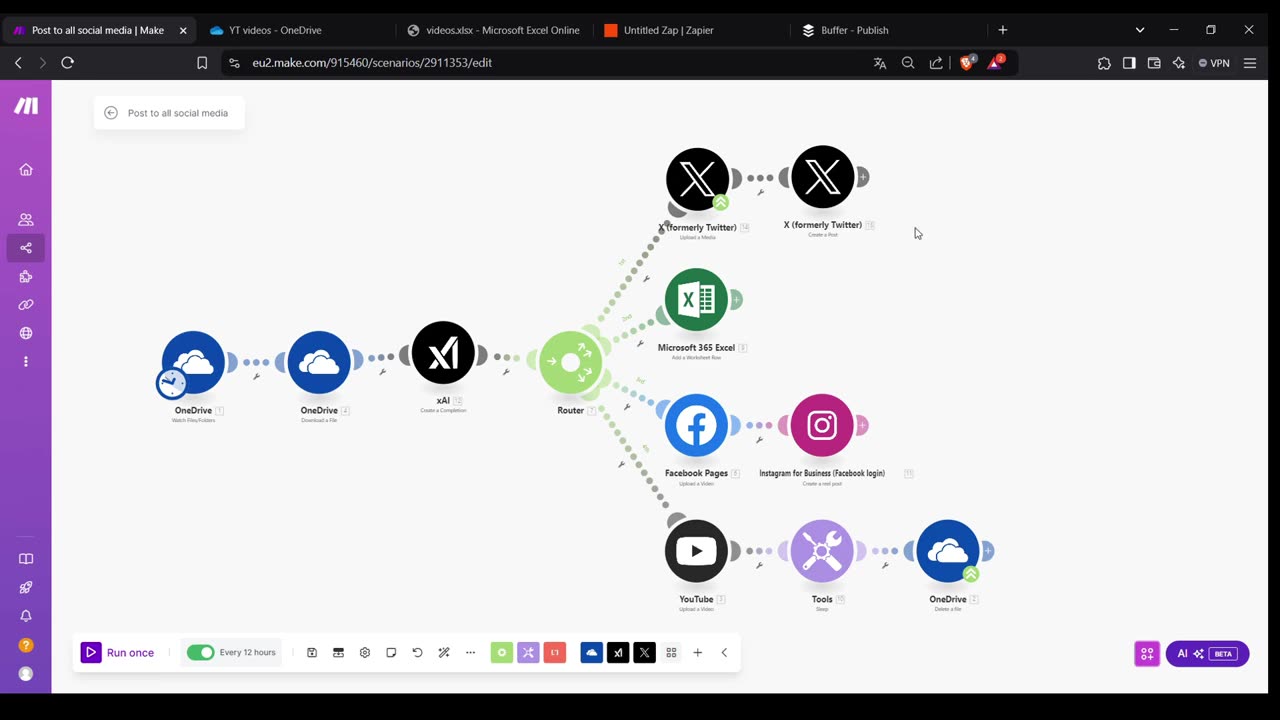Select Microsoft 365 Excel module
The width and height of the screenshot is (1280, 720).
click(696, 299)
